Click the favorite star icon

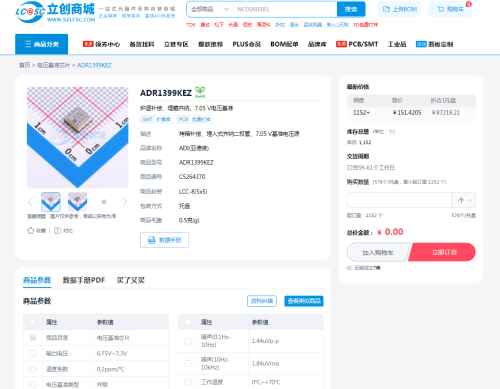[31, 230]
